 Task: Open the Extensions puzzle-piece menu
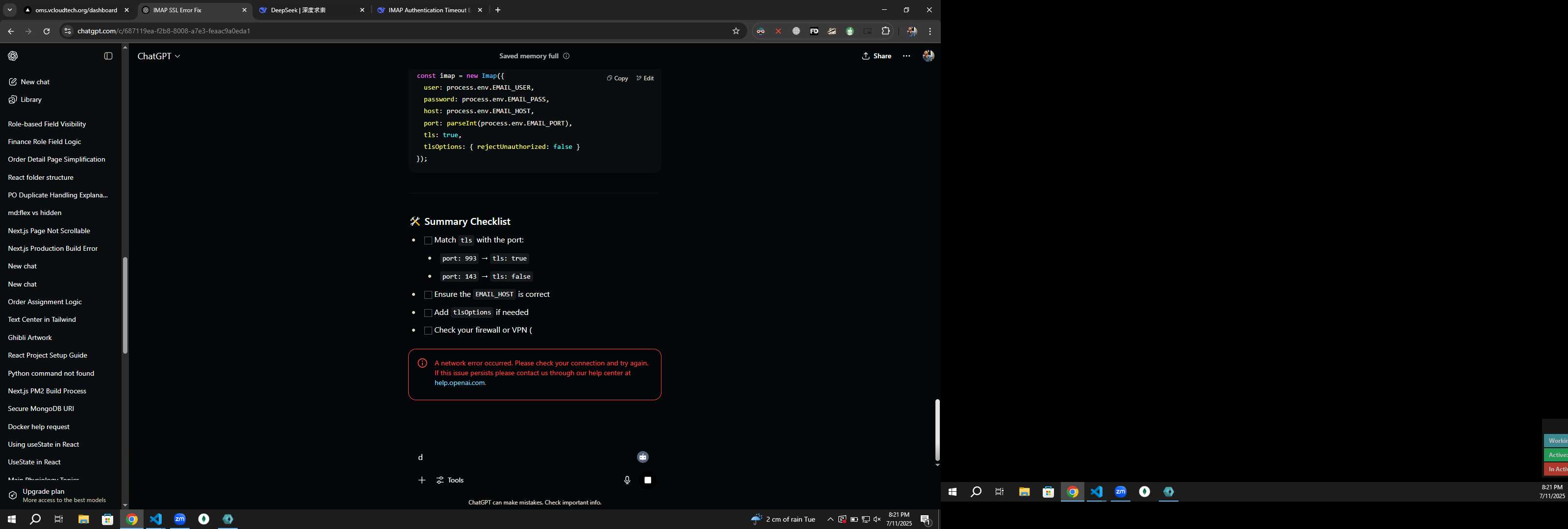885,31
